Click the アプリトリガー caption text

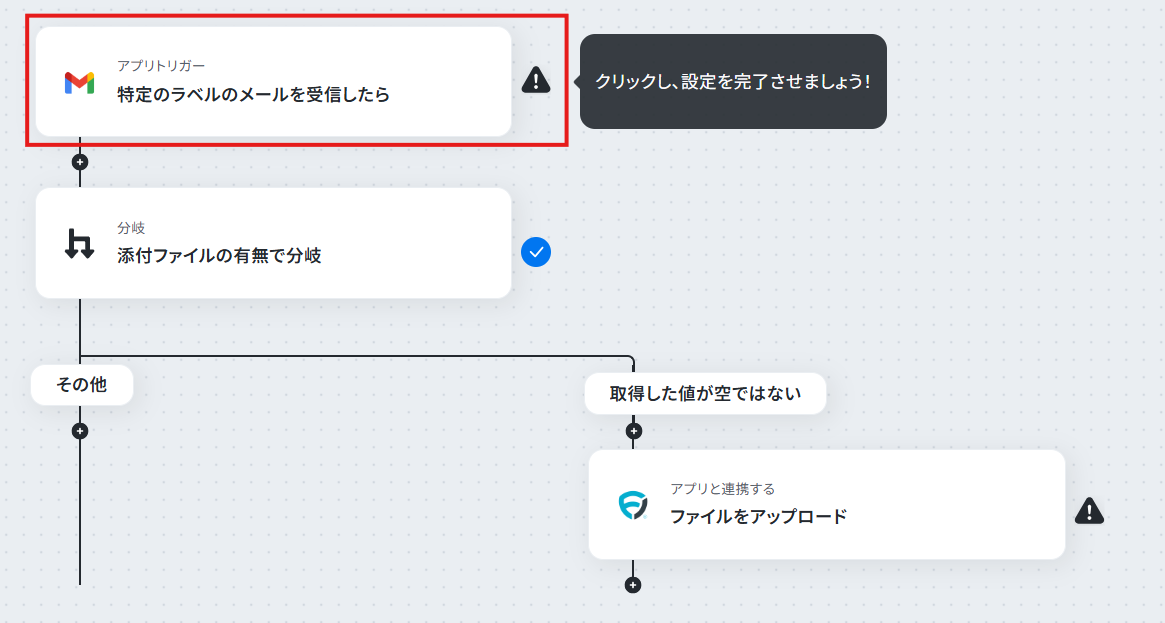point(161,65)
